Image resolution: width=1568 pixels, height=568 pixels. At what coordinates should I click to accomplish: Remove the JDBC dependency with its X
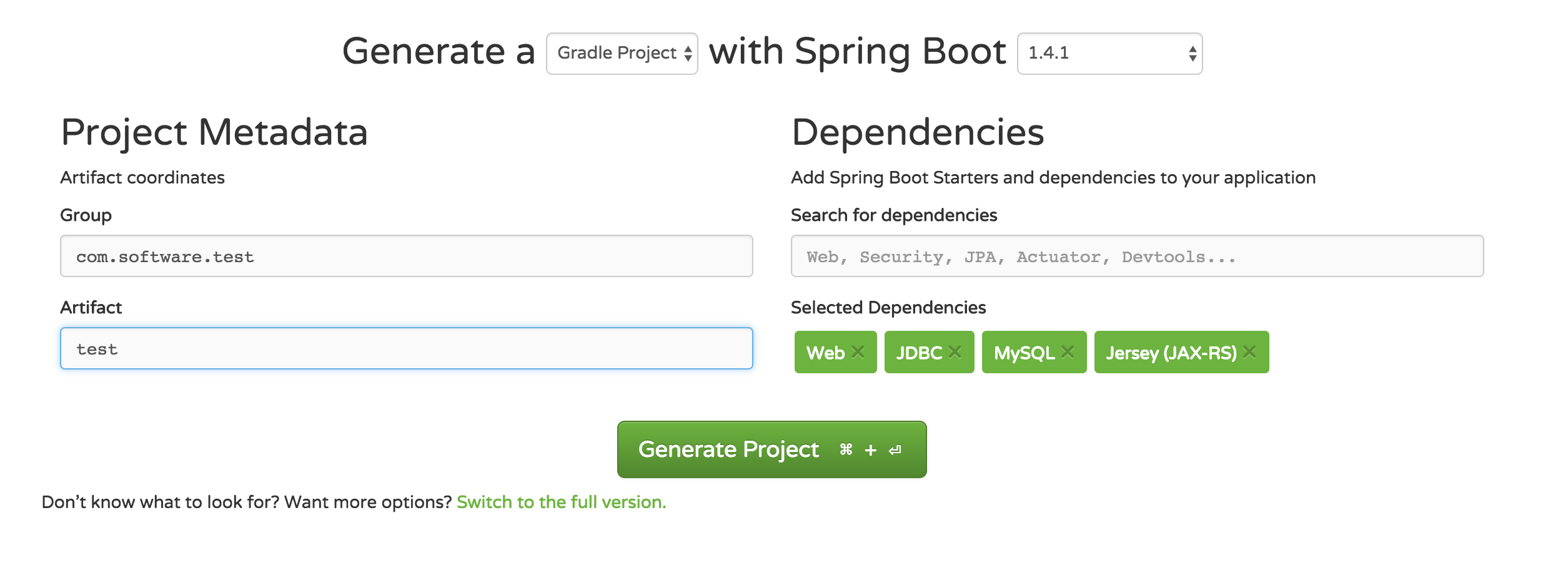[x=955, y=352]
